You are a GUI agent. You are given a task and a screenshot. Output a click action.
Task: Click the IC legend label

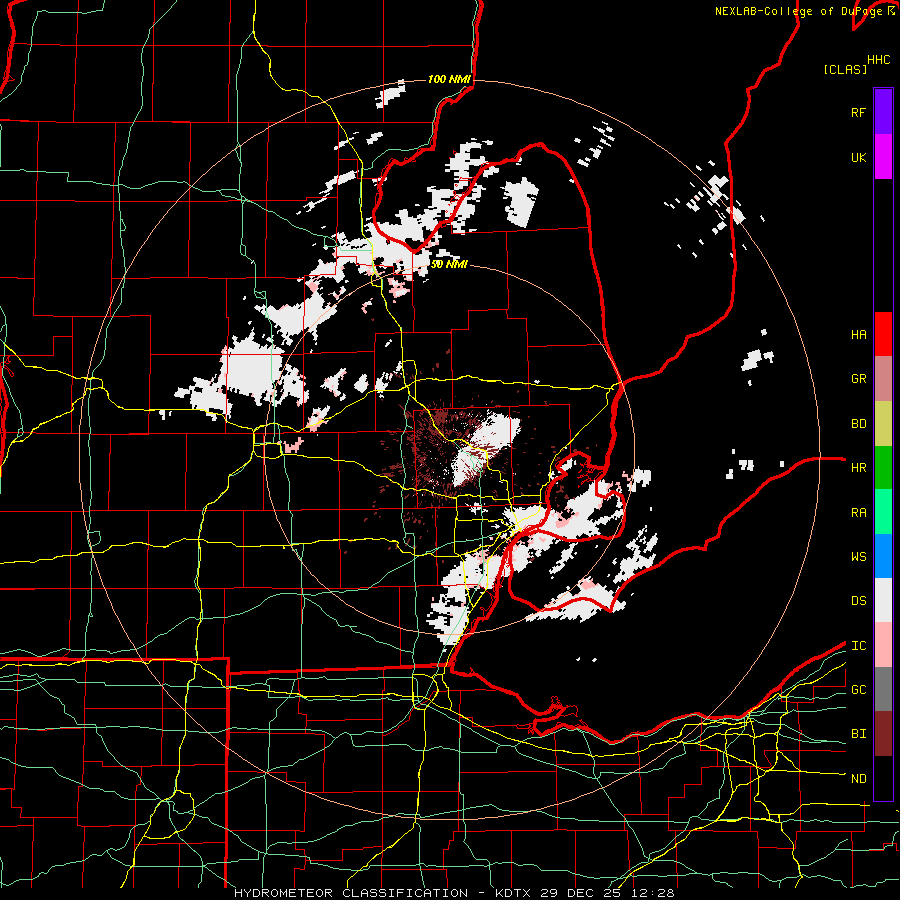tap(858, 646)
